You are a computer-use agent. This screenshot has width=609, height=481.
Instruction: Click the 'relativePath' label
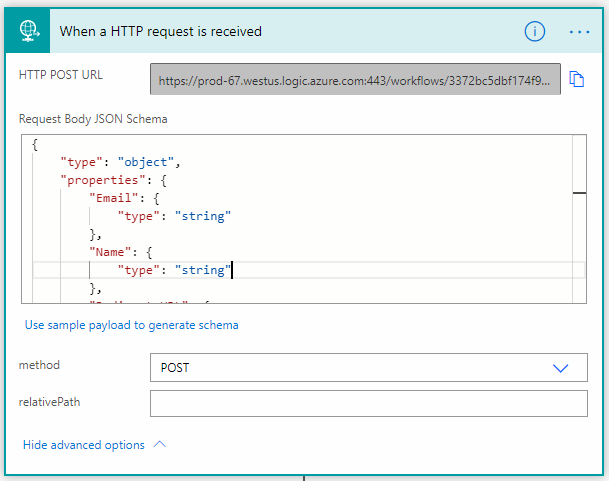tap(49, 402)
